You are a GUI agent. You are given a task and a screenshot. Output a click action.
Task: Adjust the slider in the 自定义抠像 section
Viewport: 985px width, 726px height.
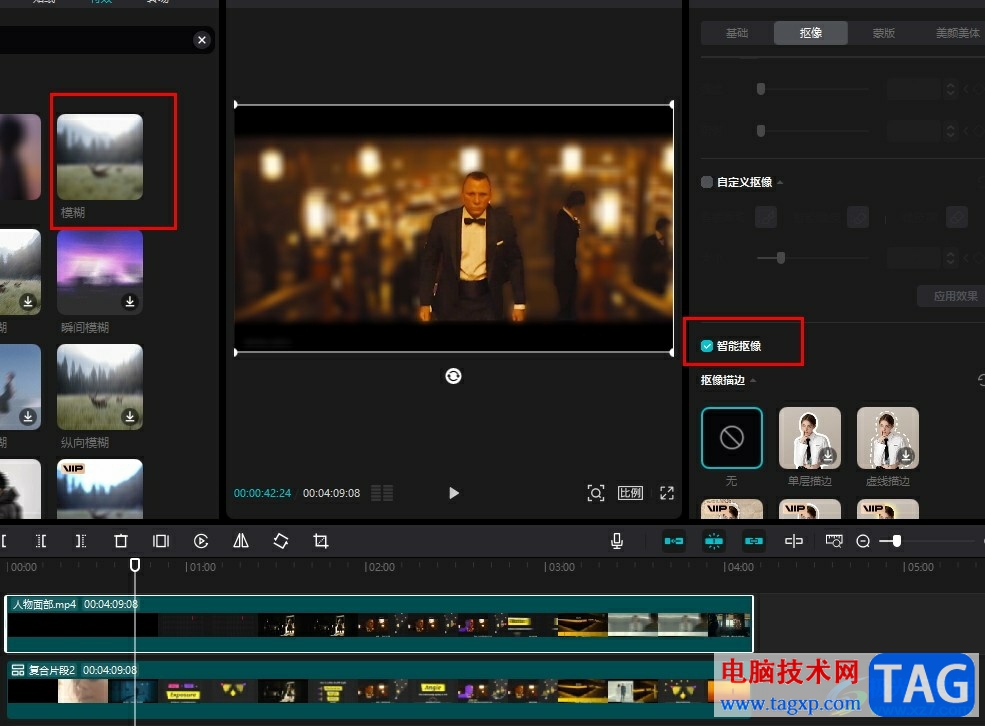(780, 257)
